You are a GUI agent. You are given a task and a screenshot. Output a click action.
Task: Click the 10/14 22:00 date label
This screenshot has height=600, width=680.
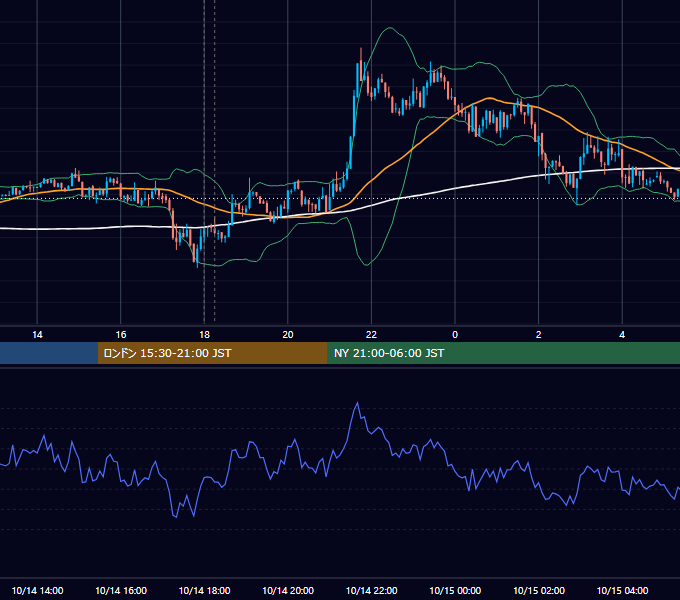(371, 591)
